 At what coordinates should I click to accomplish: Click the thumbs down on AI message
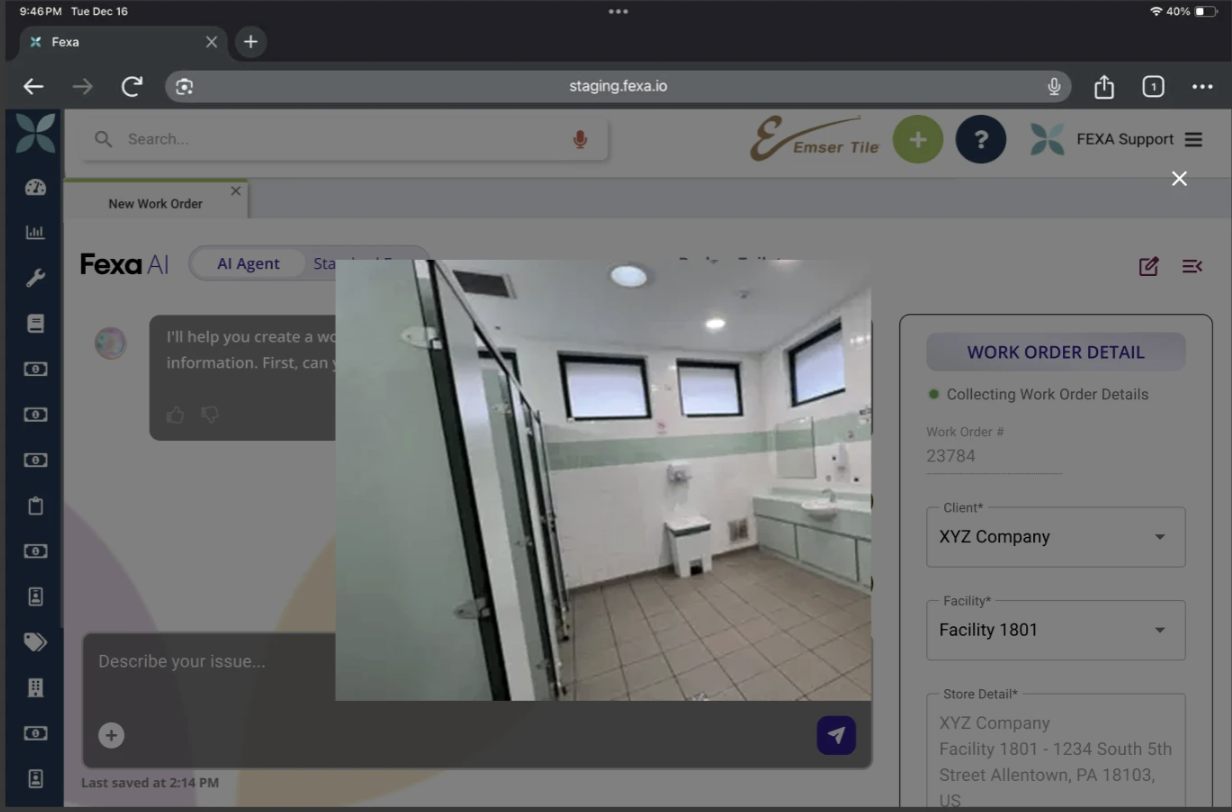[x=210, y=414]
